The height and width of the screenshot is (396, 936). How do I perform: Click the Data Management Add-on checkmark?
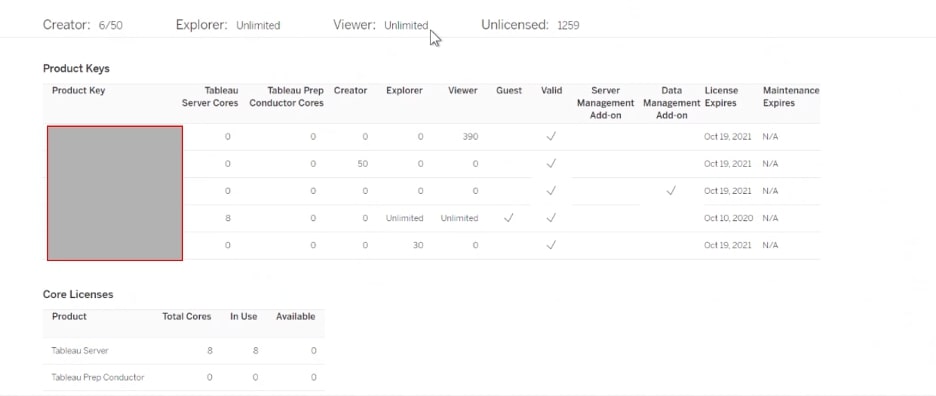click(x=671, y=191)
